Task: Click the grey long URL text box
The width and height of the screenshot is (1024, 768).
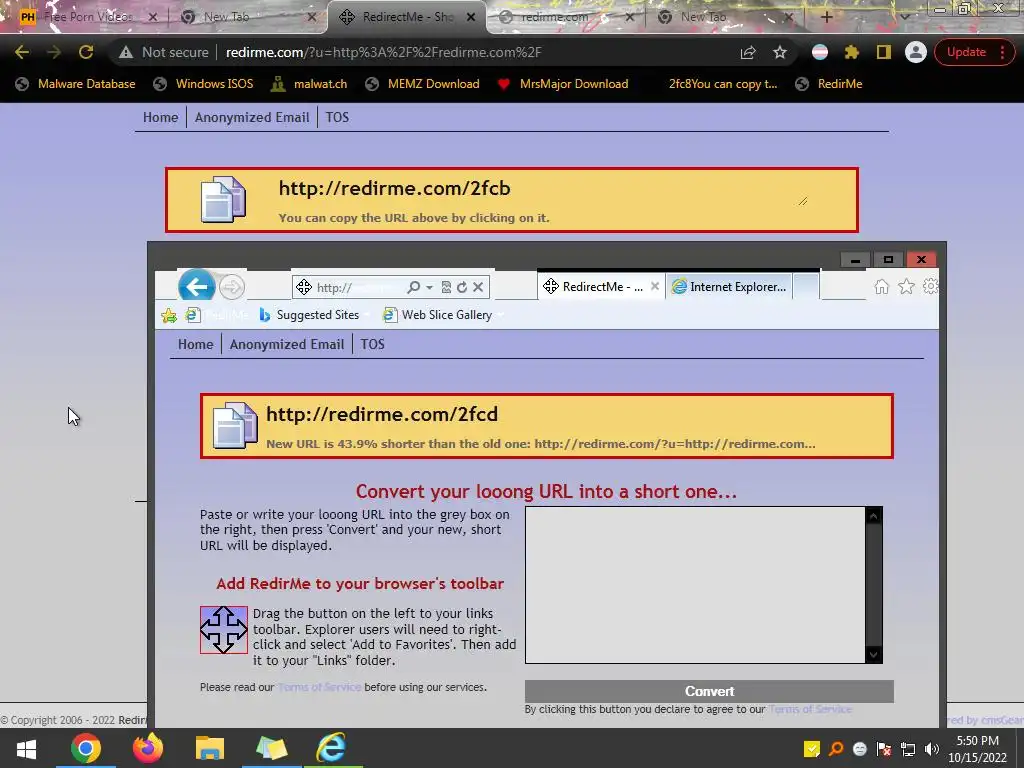Action: [x=696, y=585]
